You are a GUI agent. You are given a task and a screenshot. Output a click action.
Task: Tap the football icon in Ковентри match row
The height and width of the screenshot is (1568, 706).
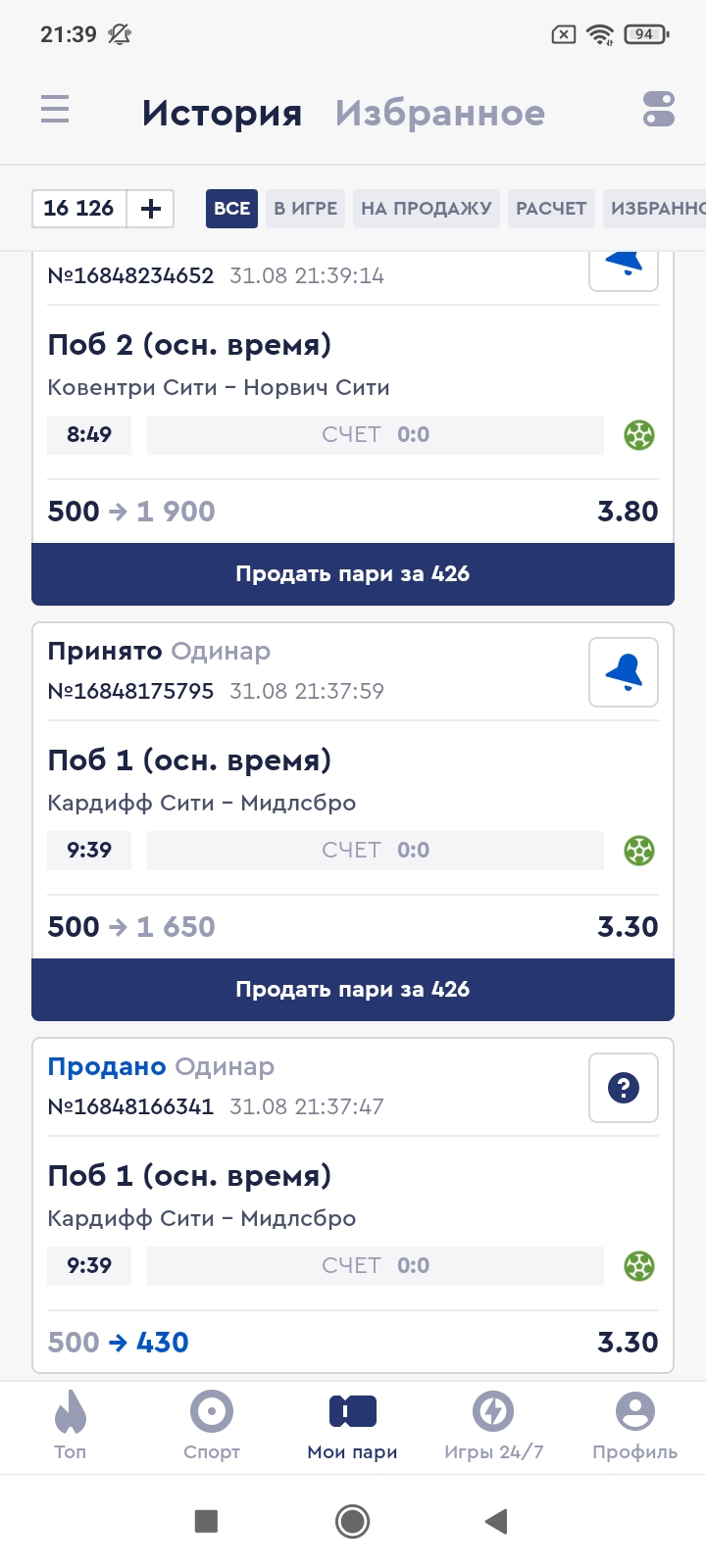639,435
